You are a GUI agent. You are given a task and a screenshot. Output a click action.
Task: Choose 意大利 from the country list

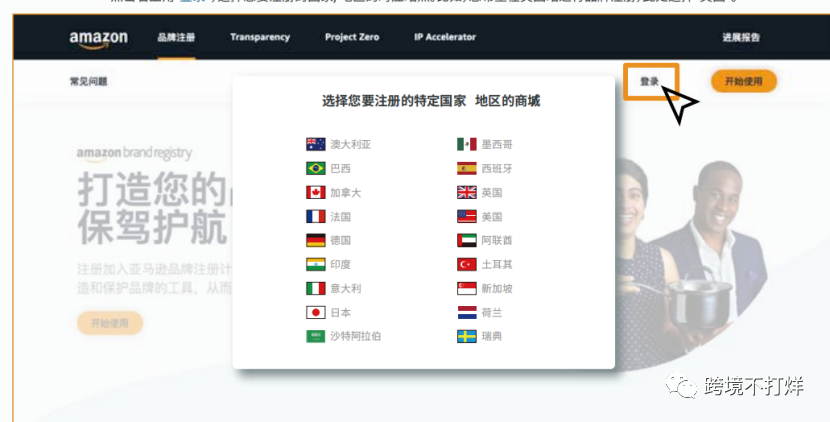(346, 289)
